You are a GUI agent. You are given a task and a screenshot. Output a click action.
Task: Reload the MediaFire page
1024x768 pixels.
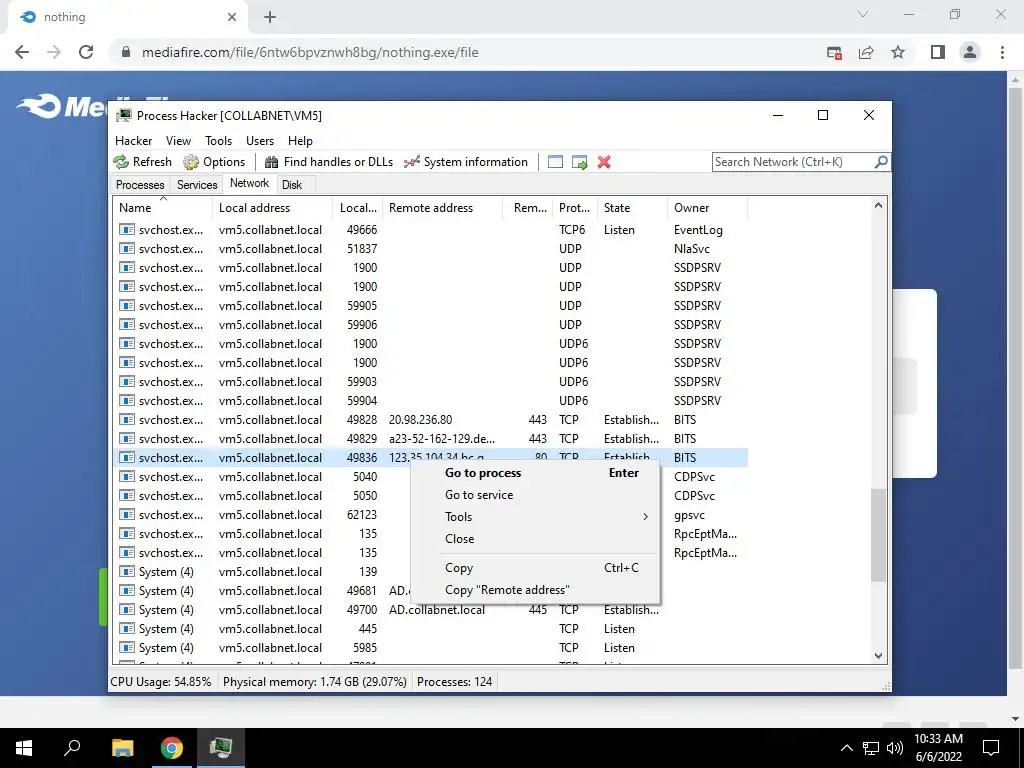(x=86, y=52)
